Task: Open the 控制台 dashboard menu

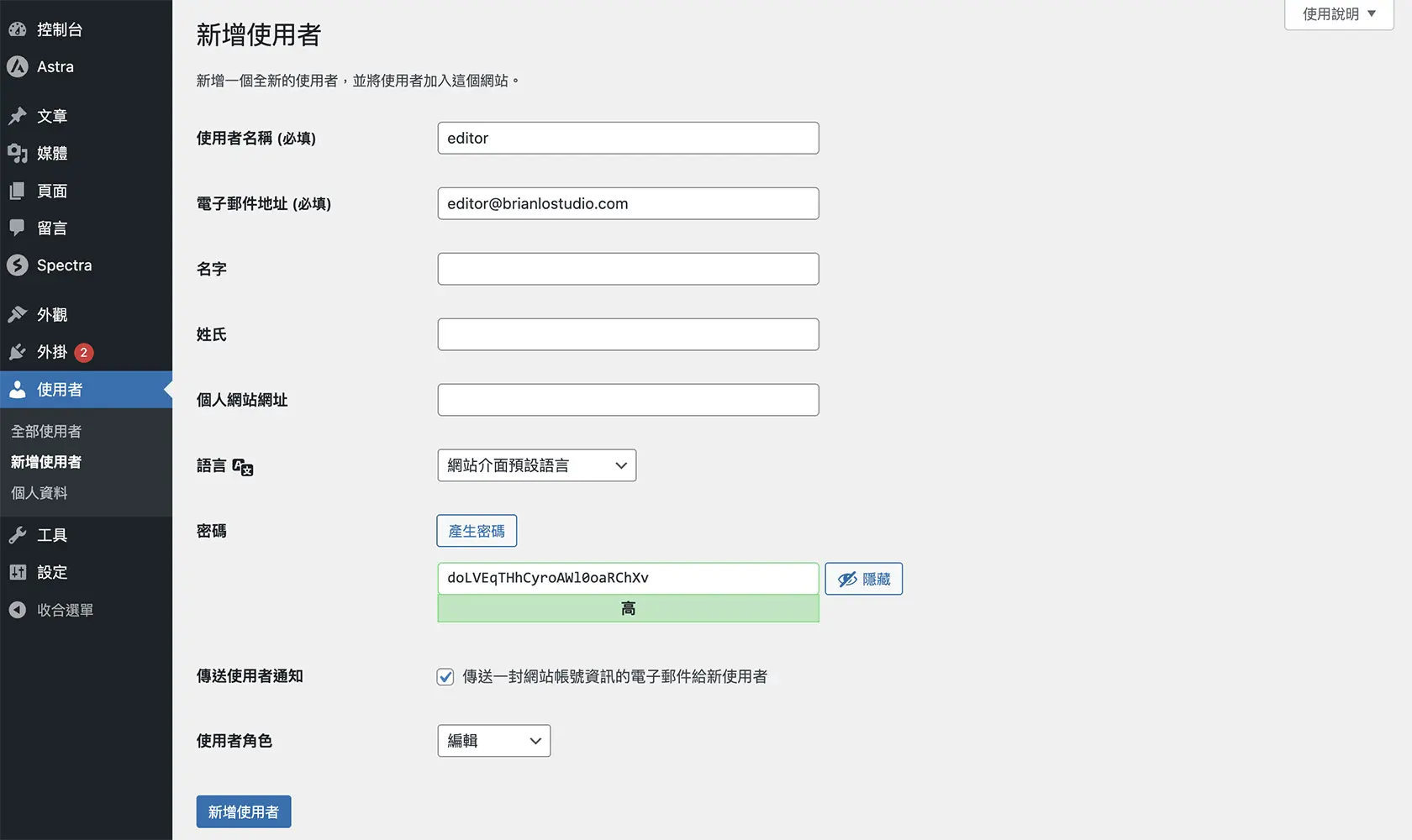Action: [x=86, y=29]
